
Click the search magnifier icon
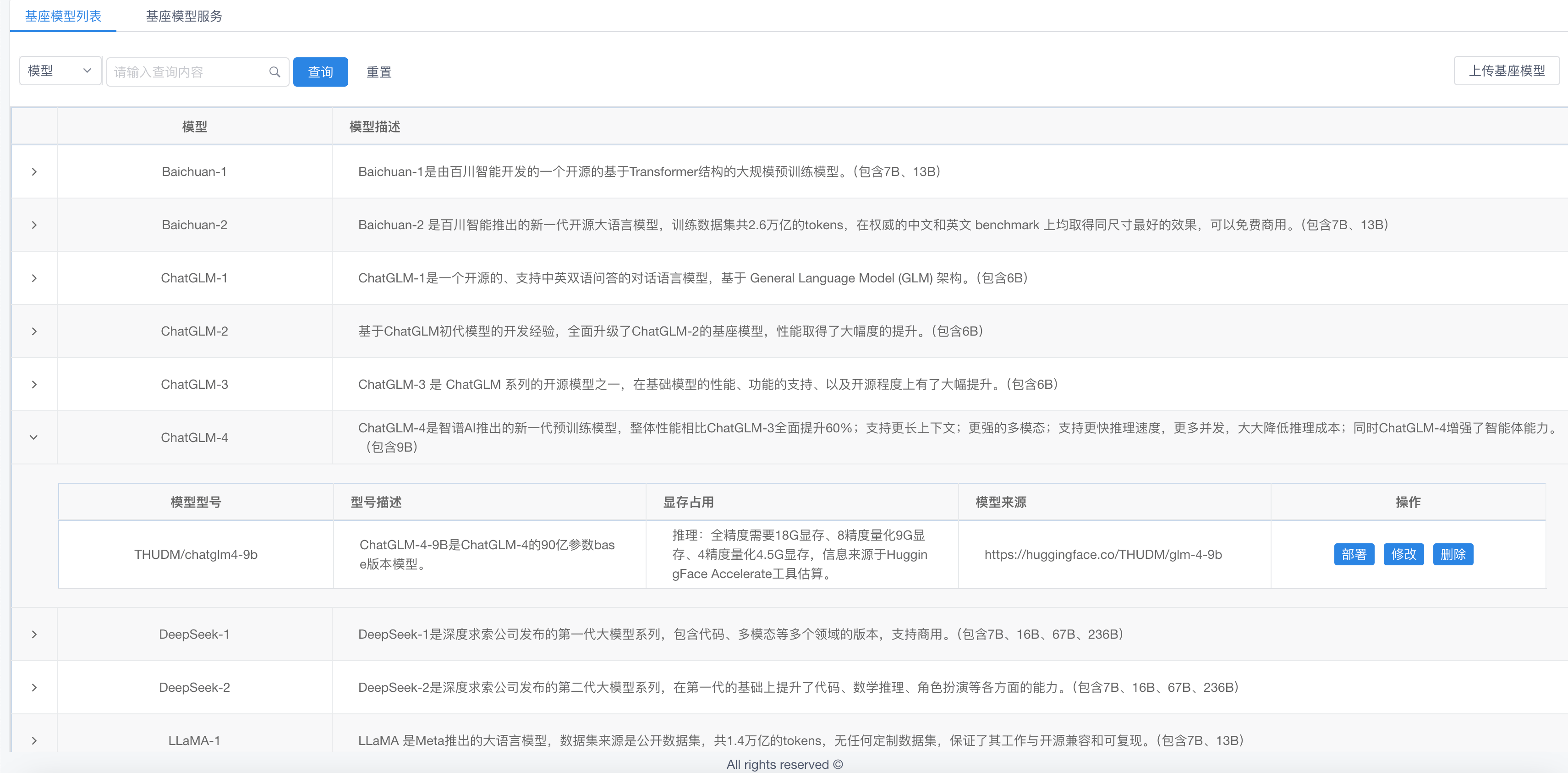pos(274,72)
